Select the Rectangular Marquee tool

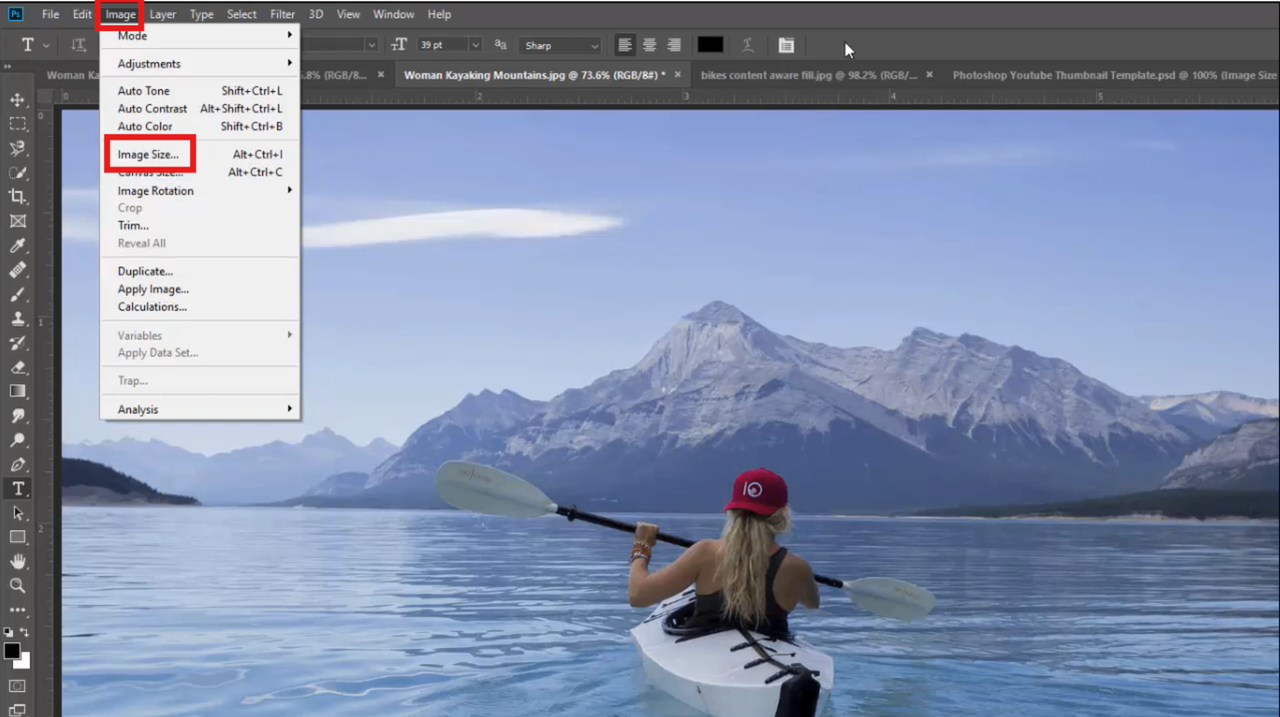click(17, 124)
